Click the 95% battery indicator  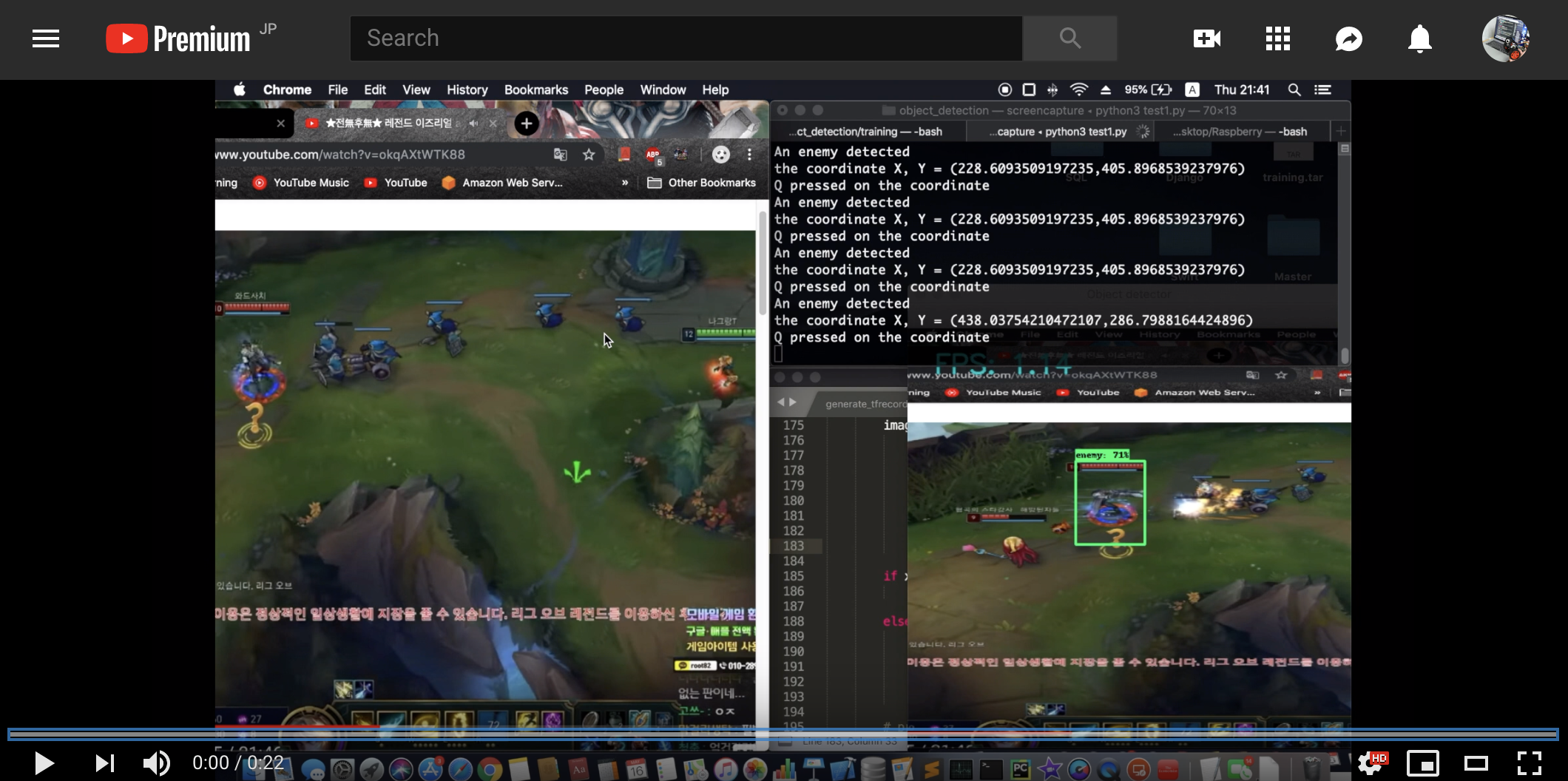1148,89
